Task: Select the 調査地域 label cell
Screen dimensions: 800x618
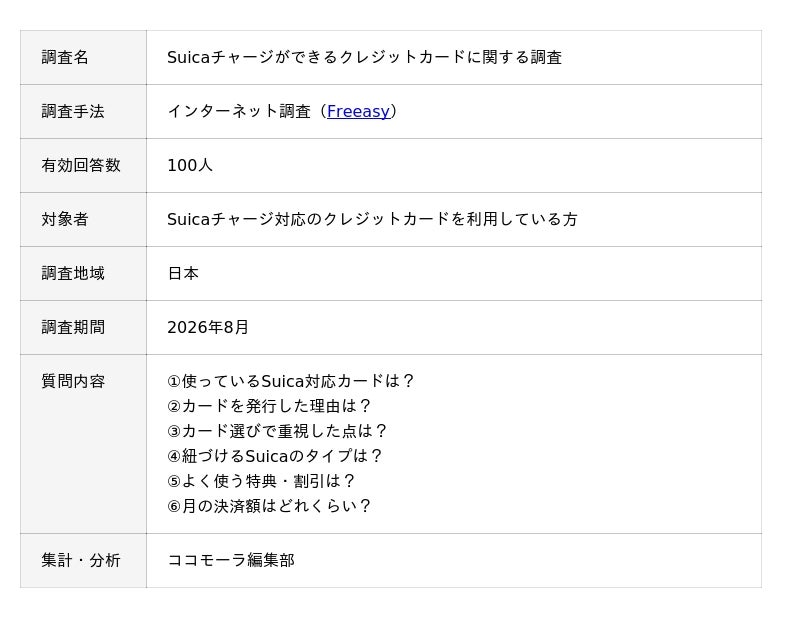Action: pos(83,274)
